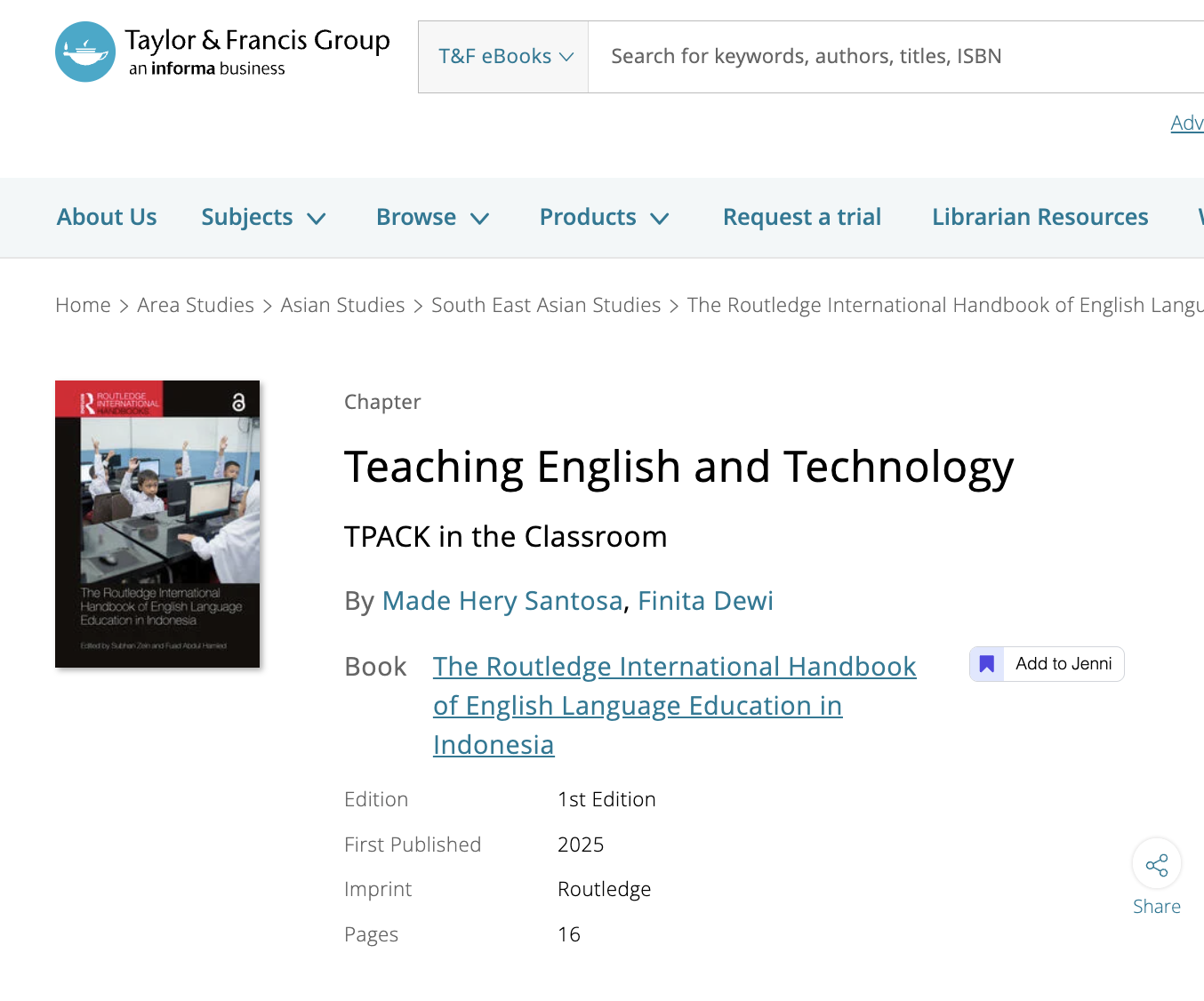Click the search keywords input field
This screenshot has height=1001, width=1204.
(x=889, y=57)
